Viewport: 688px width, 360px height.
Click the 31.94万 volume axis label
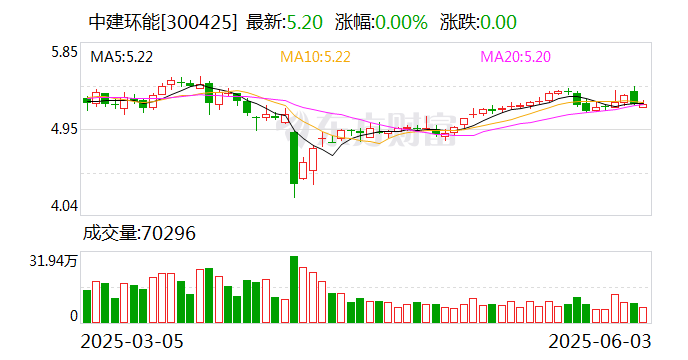click(53, 261)
